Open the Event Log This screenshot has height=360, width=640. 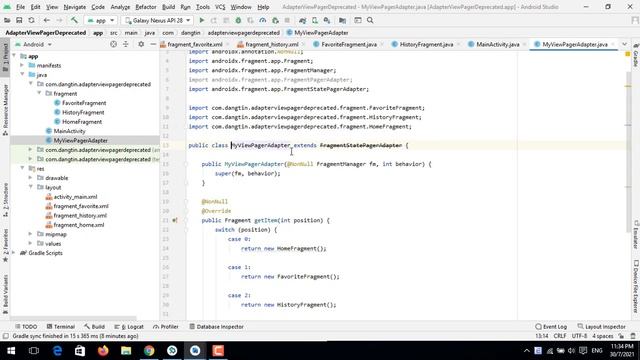point(551,327)
